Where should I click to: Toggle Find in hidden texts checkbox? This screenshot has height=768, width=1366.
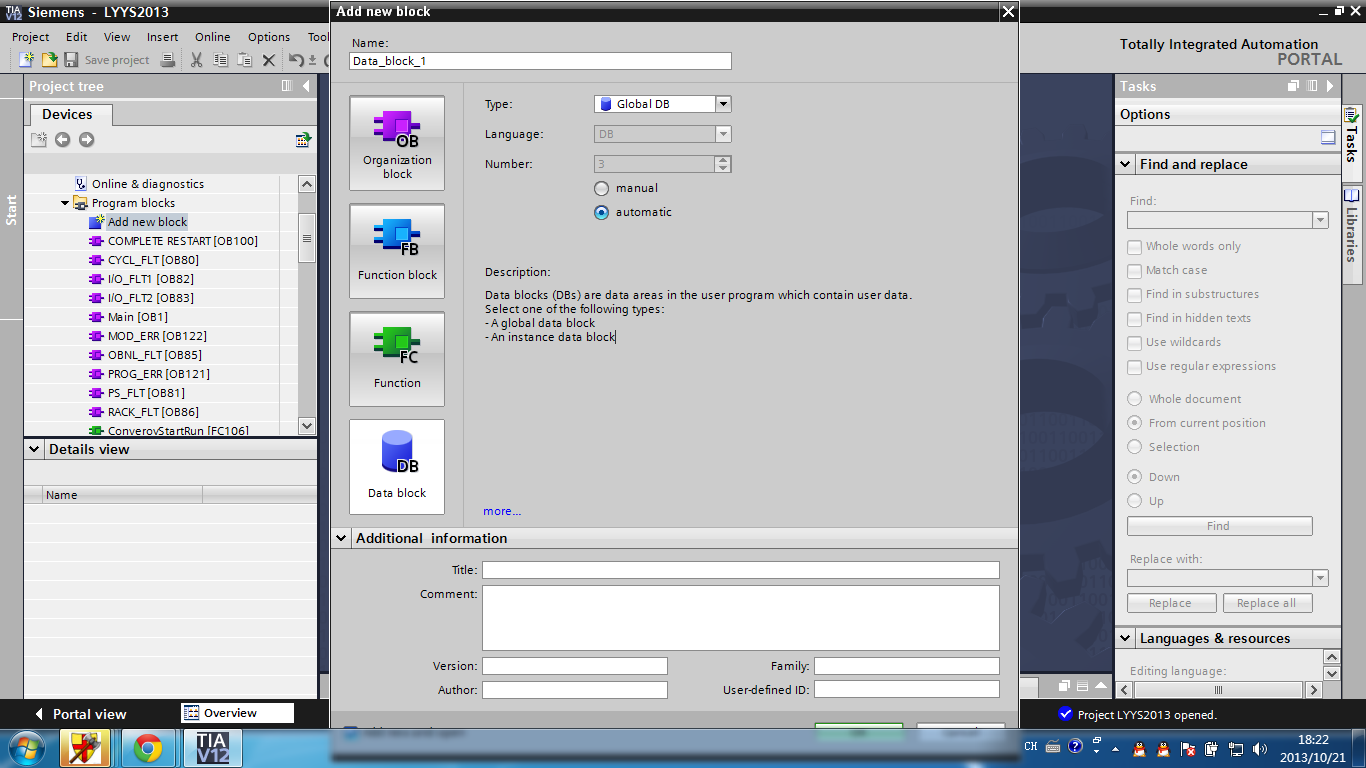pos(1134,318)
